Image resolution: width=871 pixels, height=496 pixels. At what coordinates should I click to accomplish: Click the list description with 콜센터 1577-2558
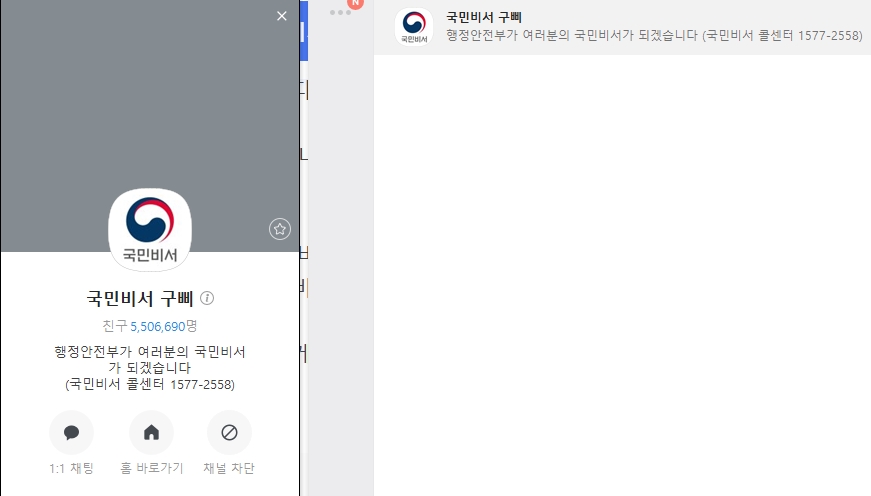(x=654, y=36)
